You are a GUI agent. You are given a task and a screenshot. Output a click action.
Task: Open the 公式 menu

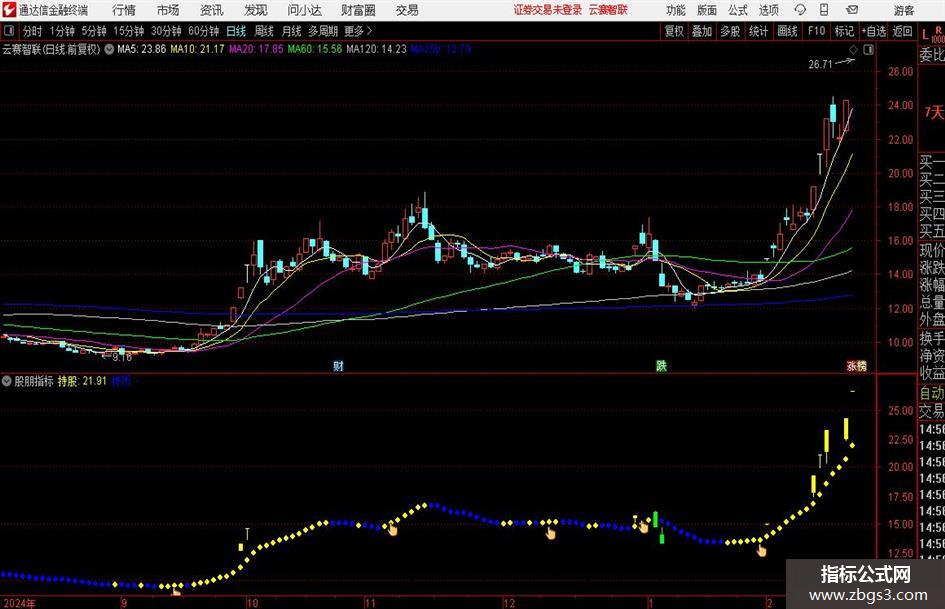pyautogui.click(x=738, y=10)
